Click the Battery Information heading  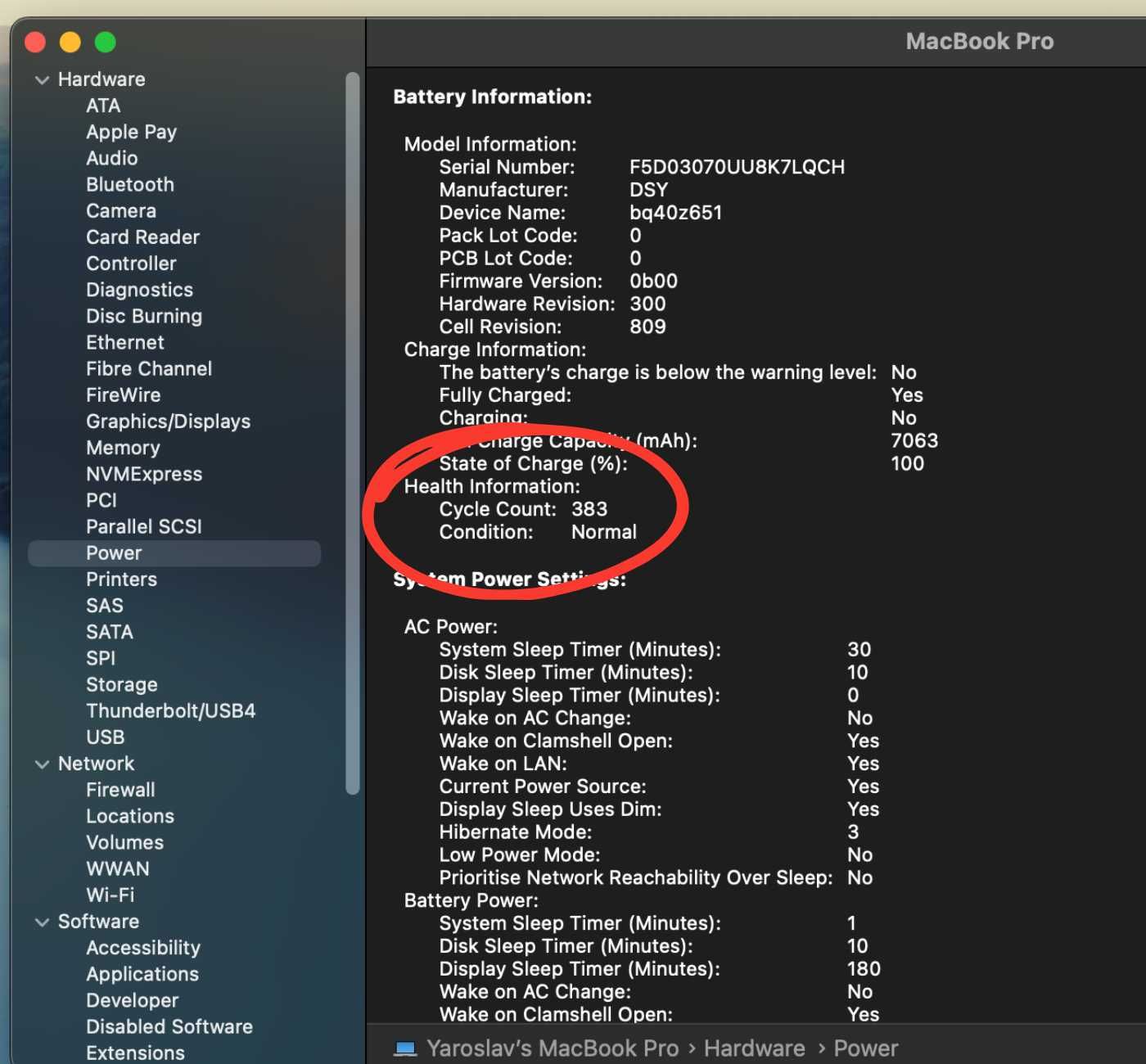(x=492, y=97)
